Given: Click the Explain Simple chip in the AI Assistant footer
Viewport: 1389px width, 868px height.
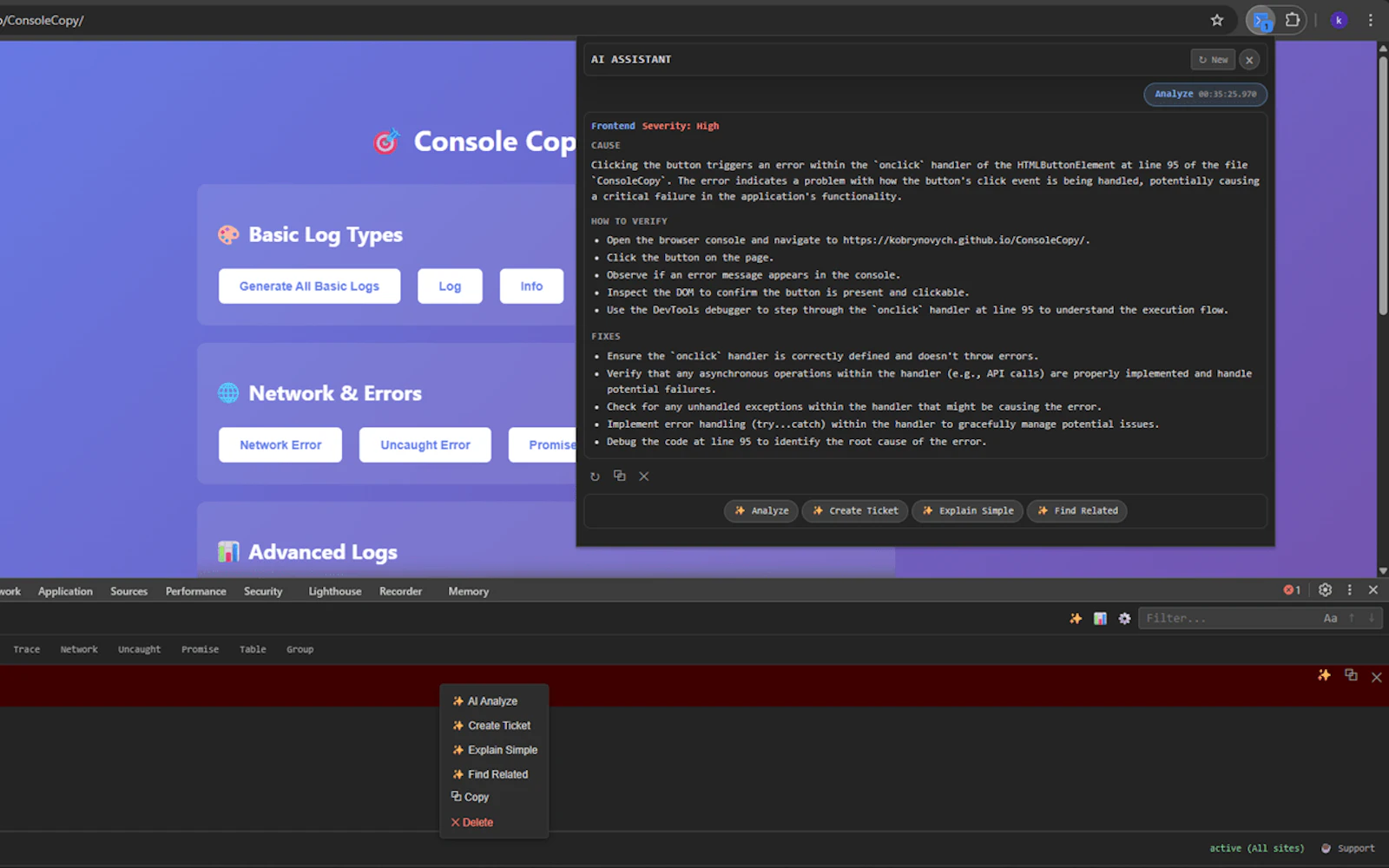Looking at the screenshot, I should 968,510.
